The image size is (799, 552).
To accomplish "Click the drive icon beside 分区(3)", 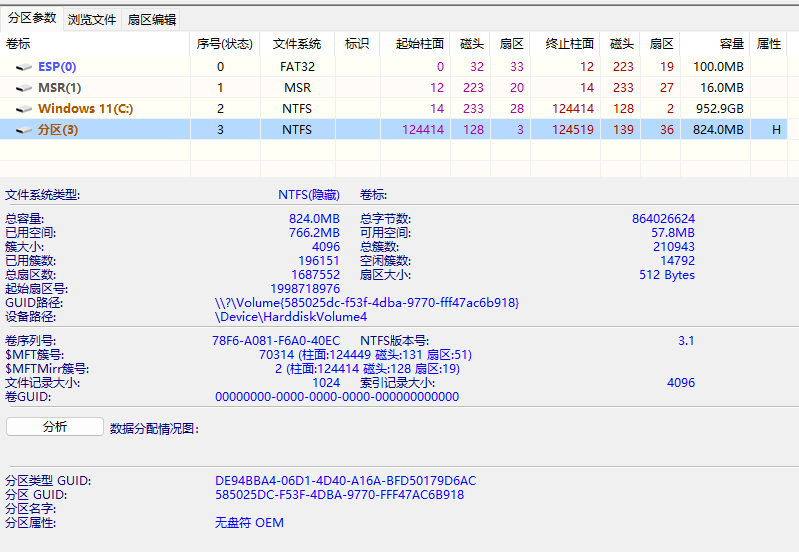I will pyautogui.click(x=24, y=130).
